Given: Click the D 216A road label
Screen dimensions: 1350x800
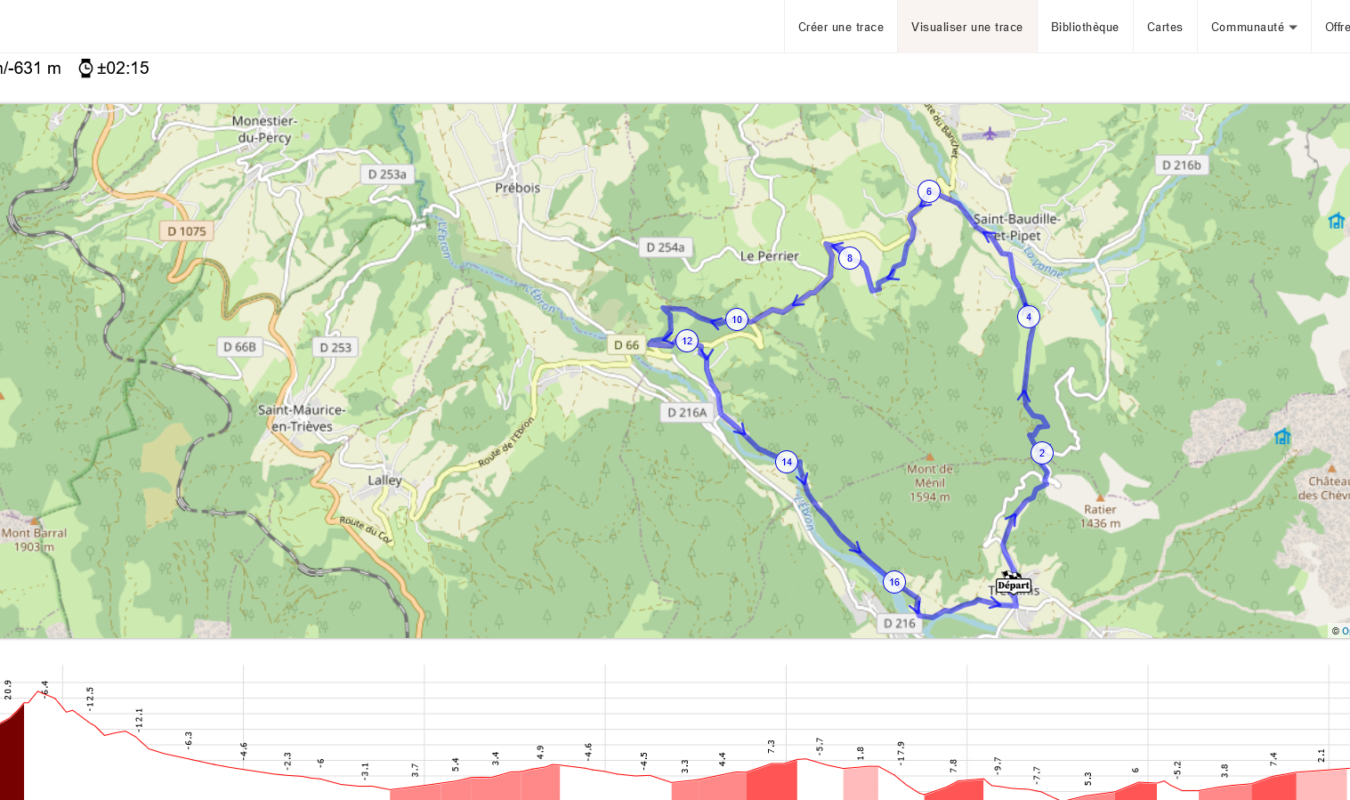Looking at the screenshot, I should pos(687,412).
